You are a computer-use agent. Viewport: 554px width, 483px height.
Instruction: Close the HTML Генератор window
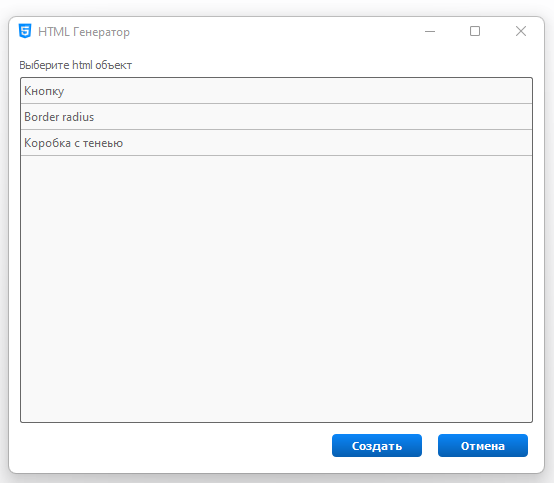(x=521, y=31)
